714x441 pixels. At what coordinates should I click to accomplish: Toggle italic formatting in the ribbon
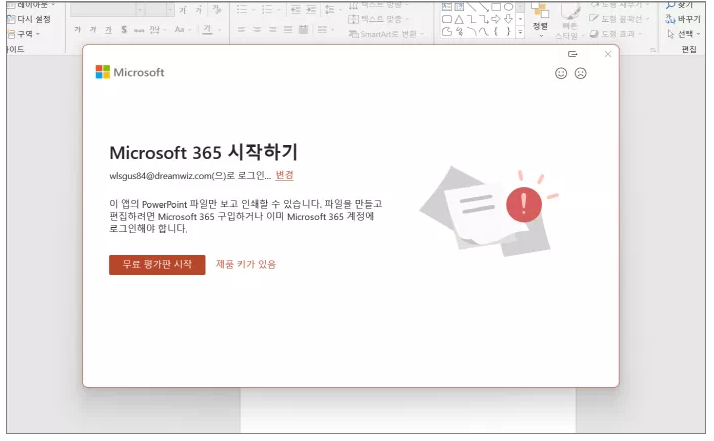tap(93, 30)
